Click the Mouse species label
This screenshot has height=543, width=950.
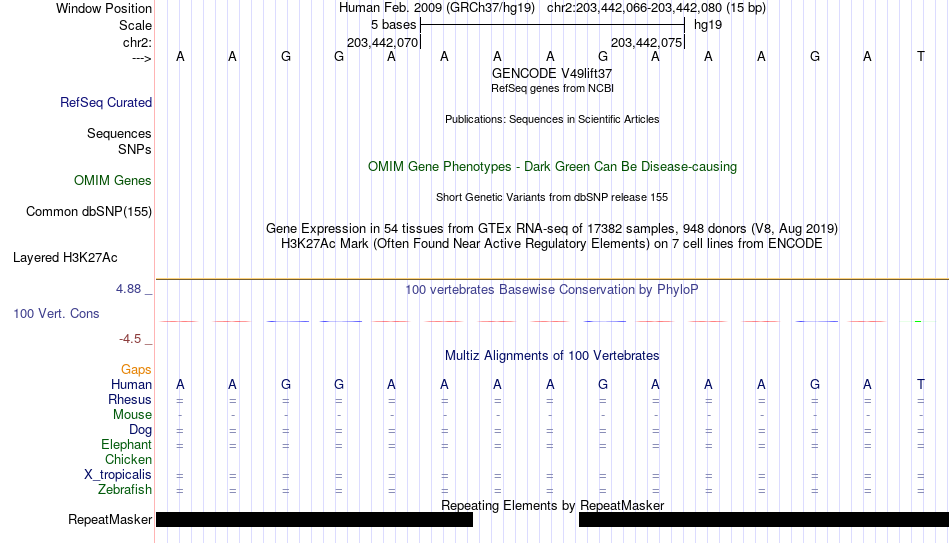pos(132,415)
